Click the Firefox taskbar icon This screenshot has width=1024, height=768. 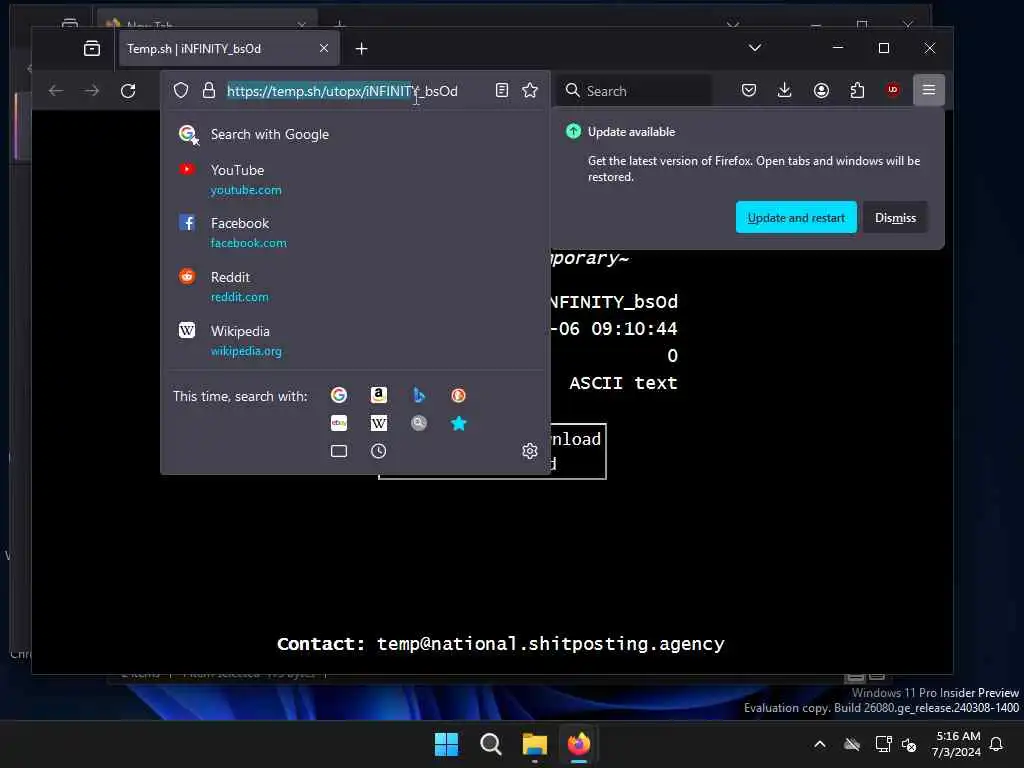click(x=579, y=744)
